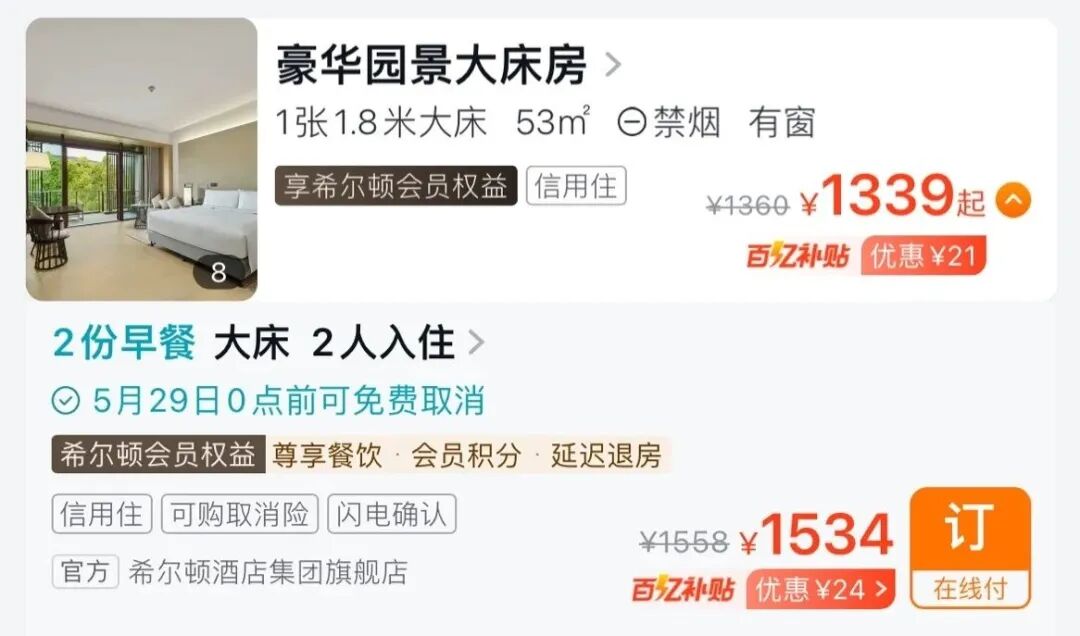Open the 优惠¥24 discount details
Image resolution: width=1080 pixels, height=636 pixels.
[x=820, y=590]
